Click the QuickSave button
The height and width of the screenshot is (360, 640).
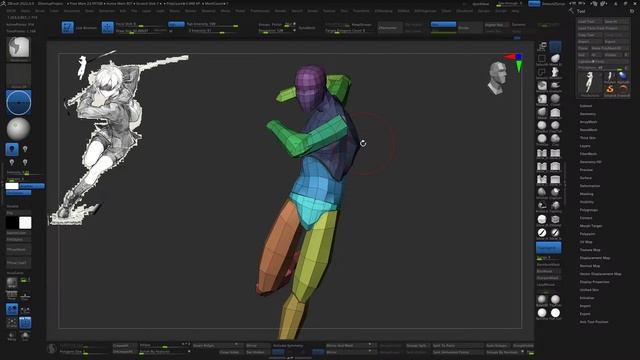click(x=480, y=4)
